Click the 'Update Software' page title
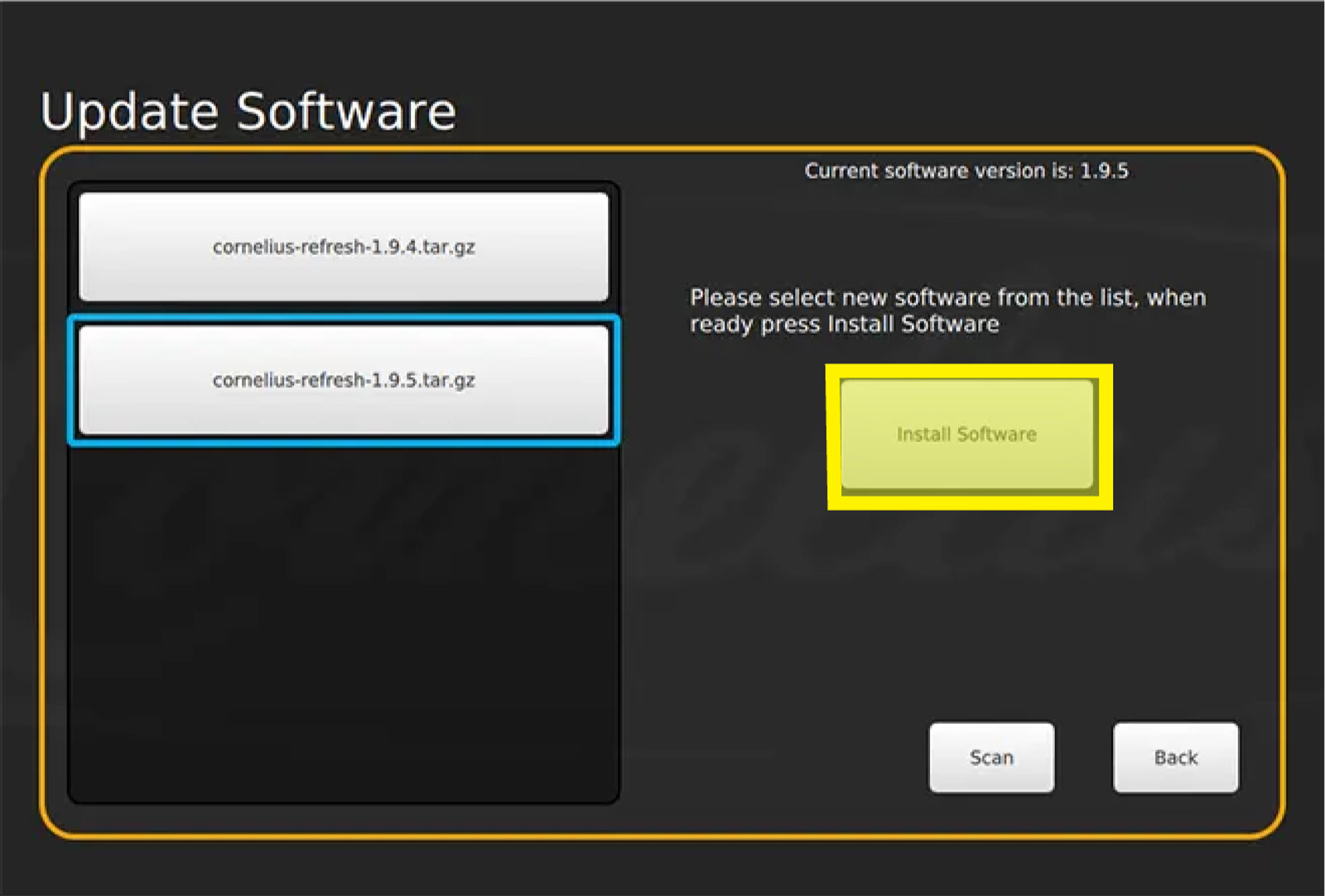 (x=248, y=112)
